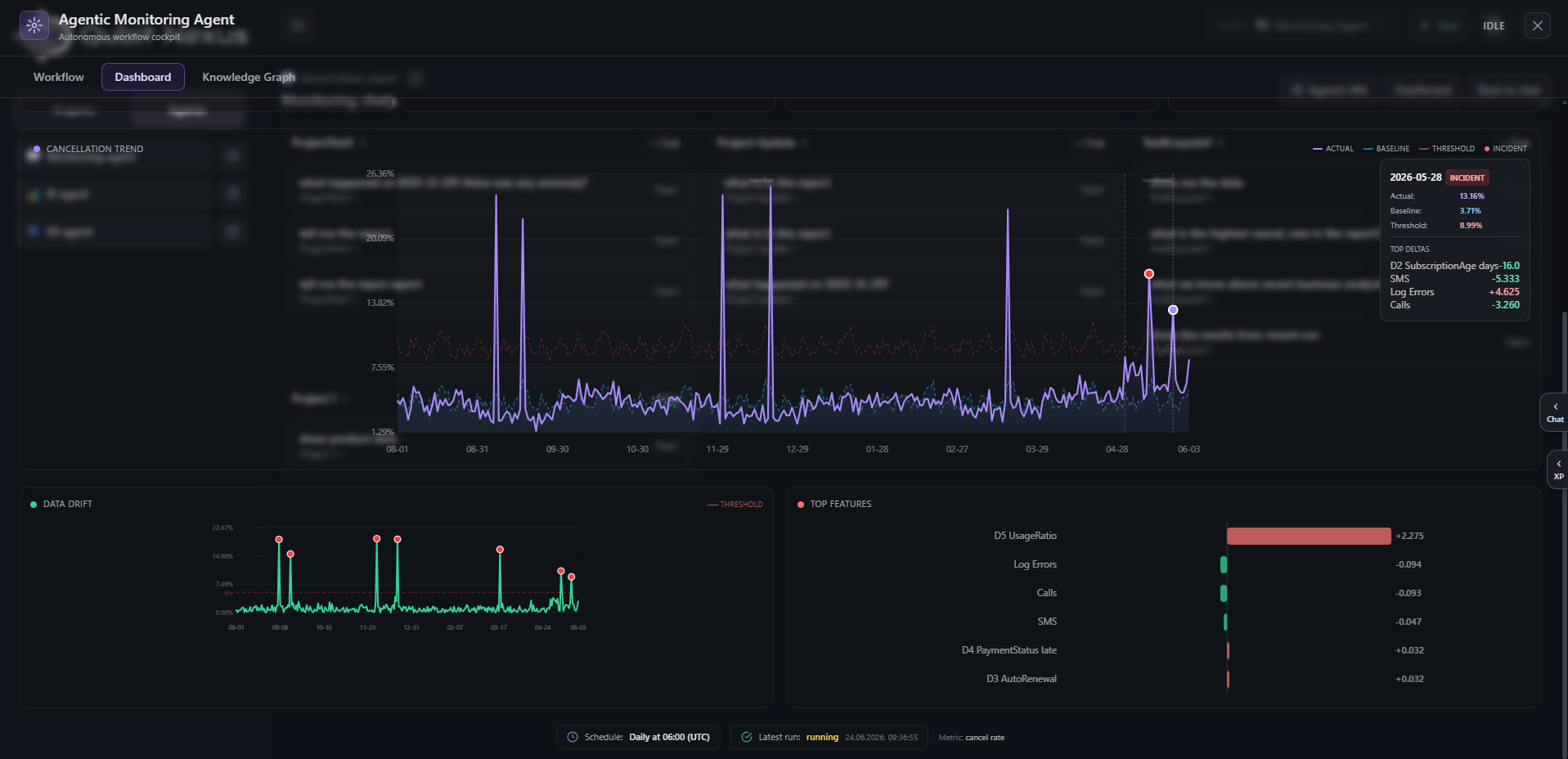Click the +2.275 feature value
Image resolution: width=1568 pixels, height=759 pixels.
(x=1409, y=536)
